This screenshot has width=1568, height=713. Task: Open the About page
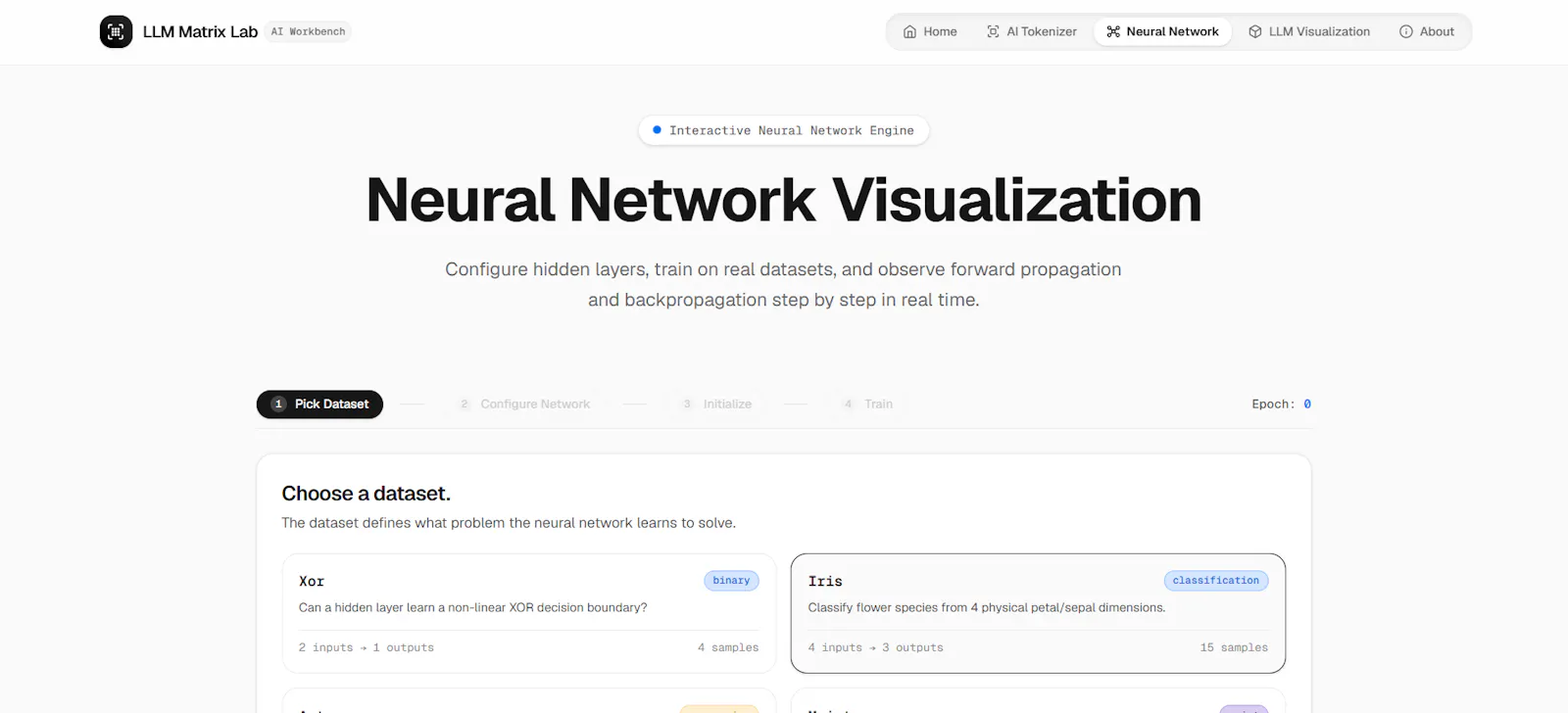1427,31
